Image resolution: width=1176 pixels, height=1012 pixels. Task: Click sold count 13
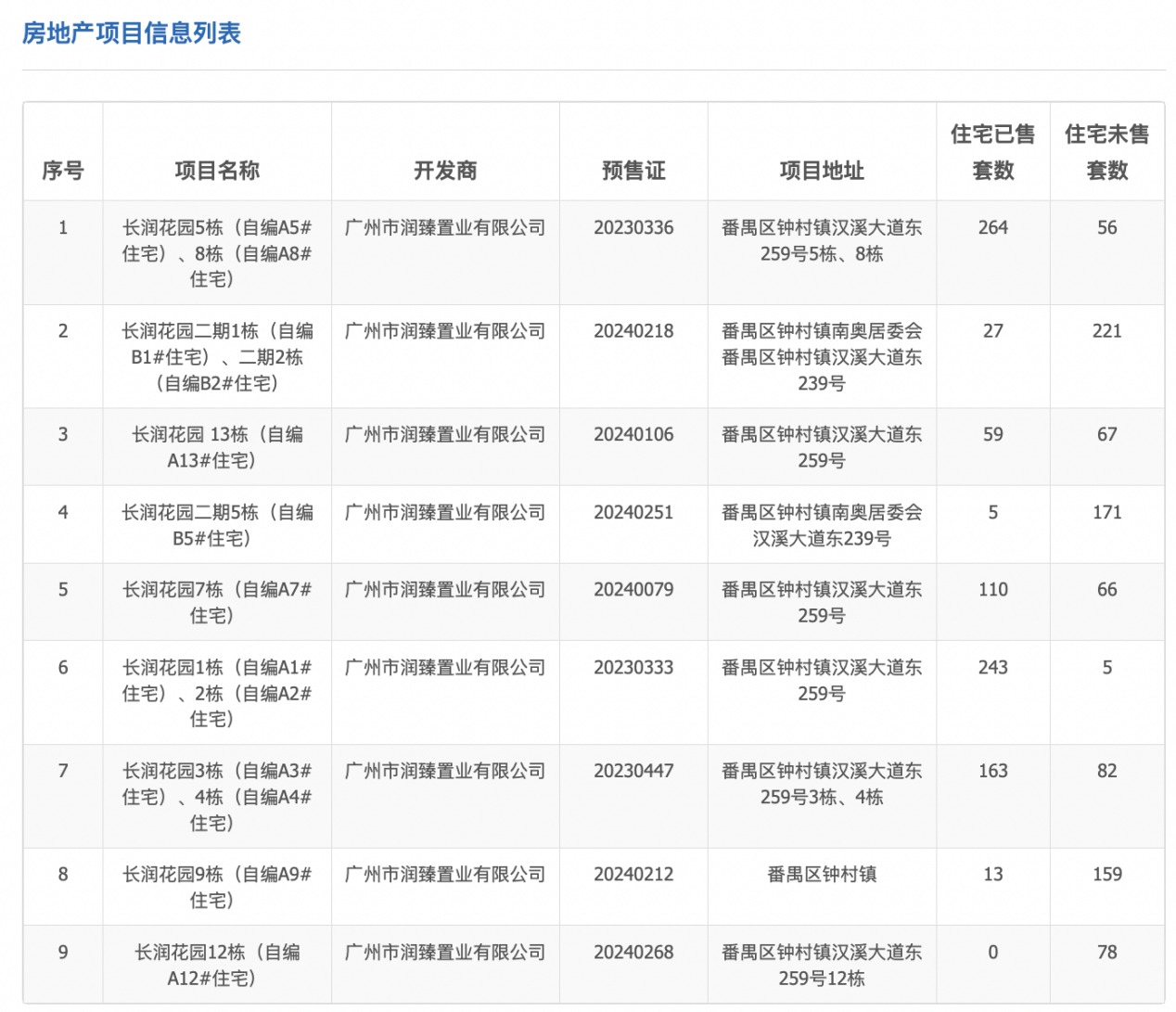[x=993, y=874]
